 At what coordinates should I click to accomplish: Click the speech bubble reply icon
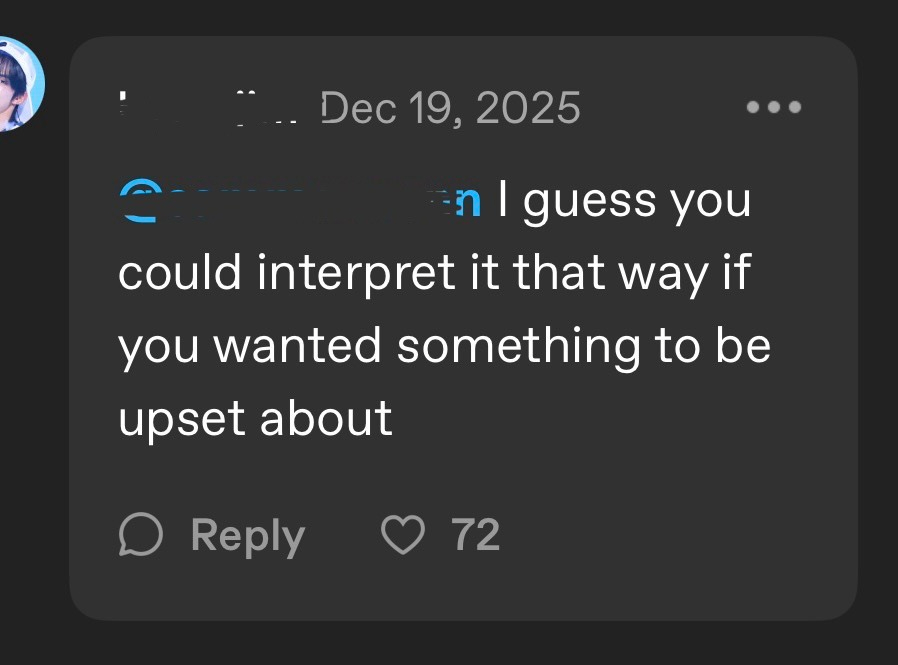tap(140, 535)
